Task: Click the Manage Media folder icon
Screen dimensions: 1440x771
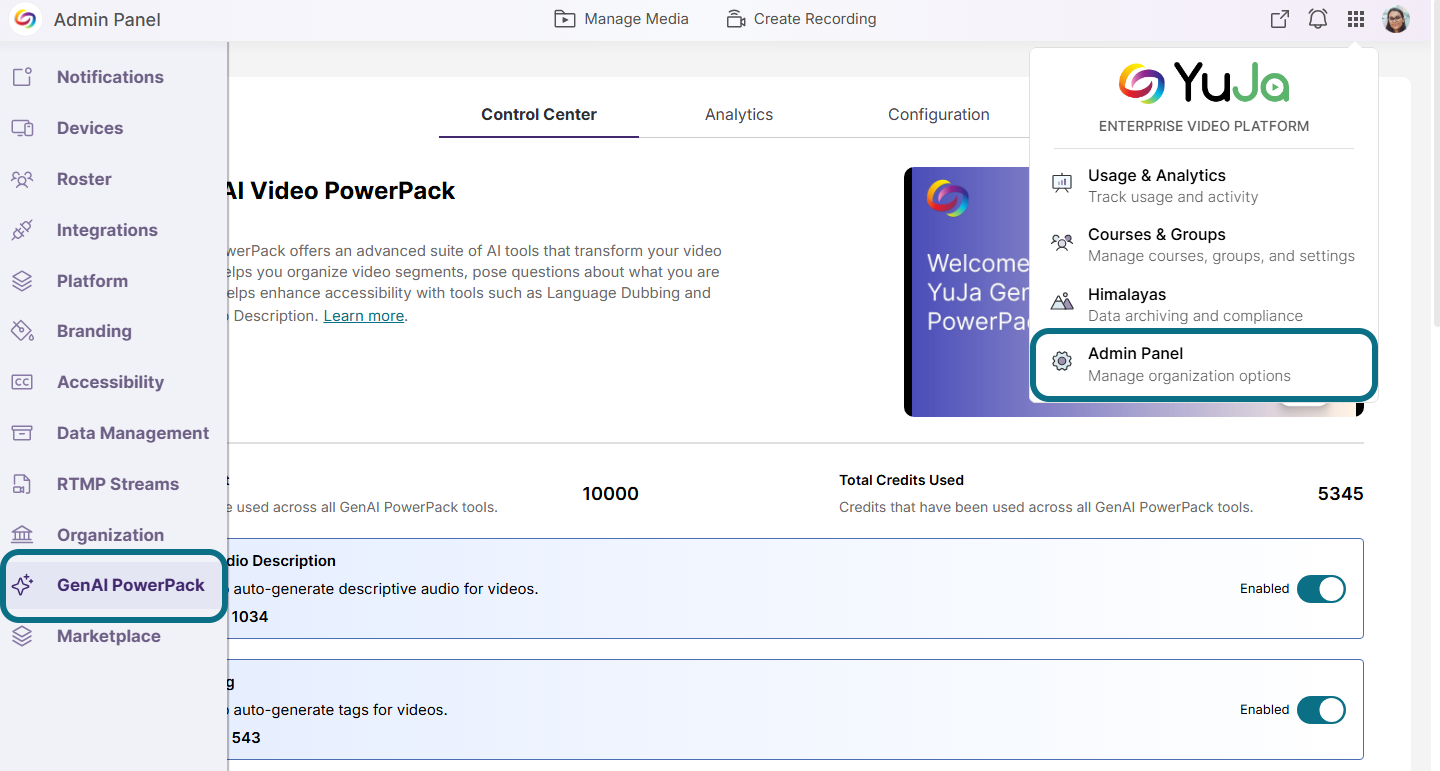Action: tap(565, 19)
